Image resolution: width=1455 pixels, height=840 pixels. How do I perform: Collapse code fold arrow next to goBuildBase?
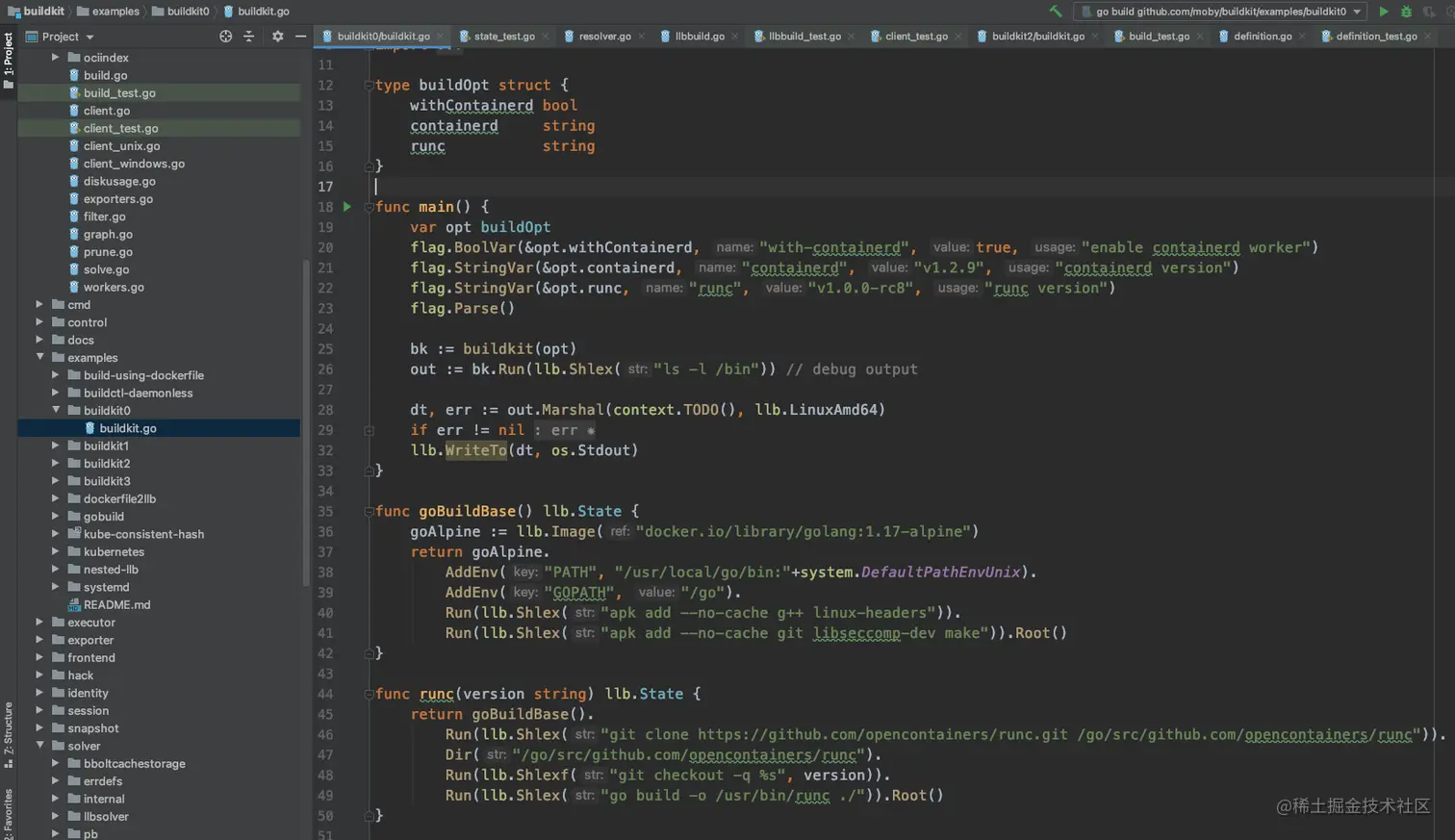pyautogui.click(x=369, y=511)
